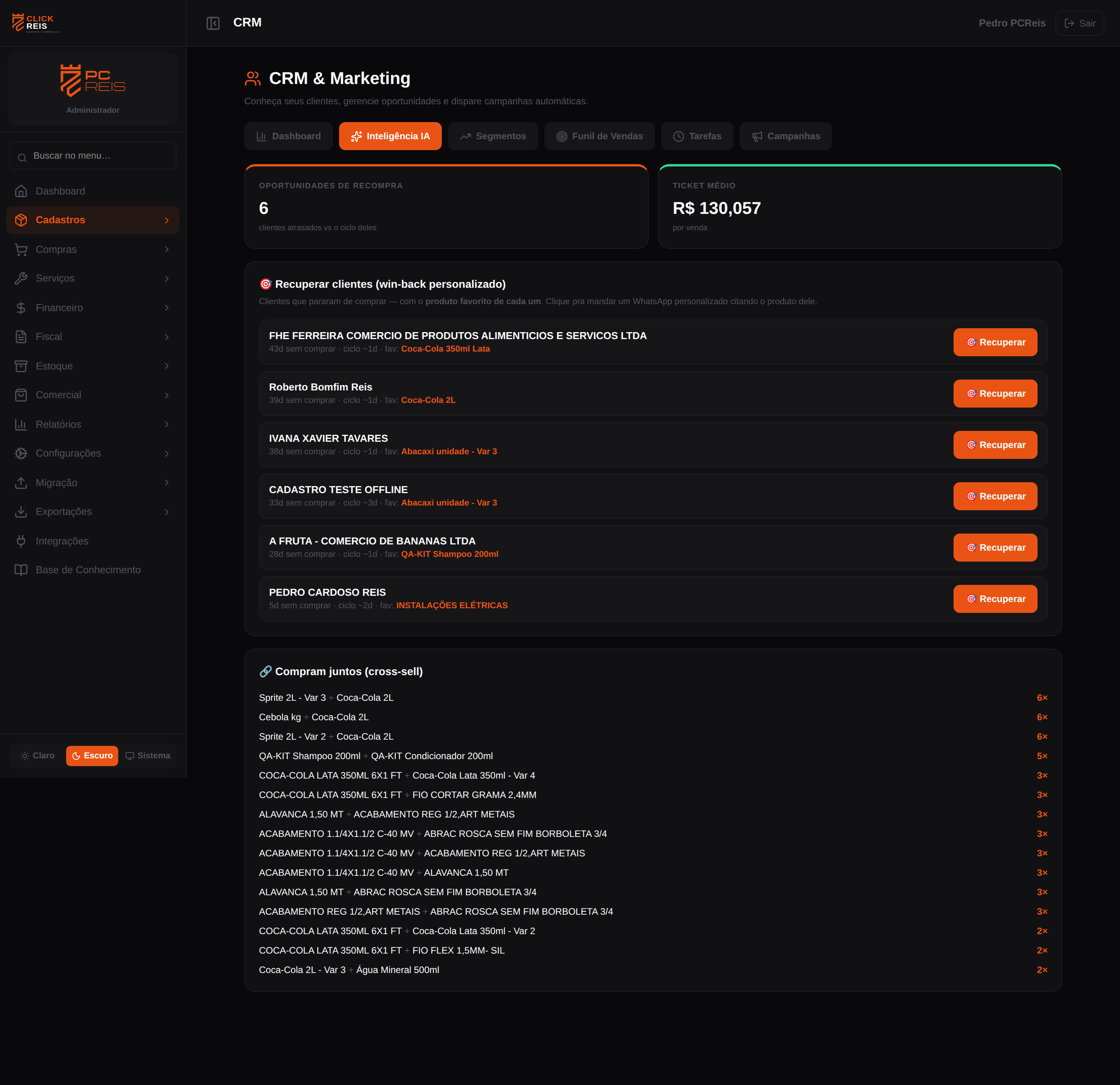Recuperar FHE Ferreira Comercio client
Screen dimensions: 1120x1085
tap(995, 342)
